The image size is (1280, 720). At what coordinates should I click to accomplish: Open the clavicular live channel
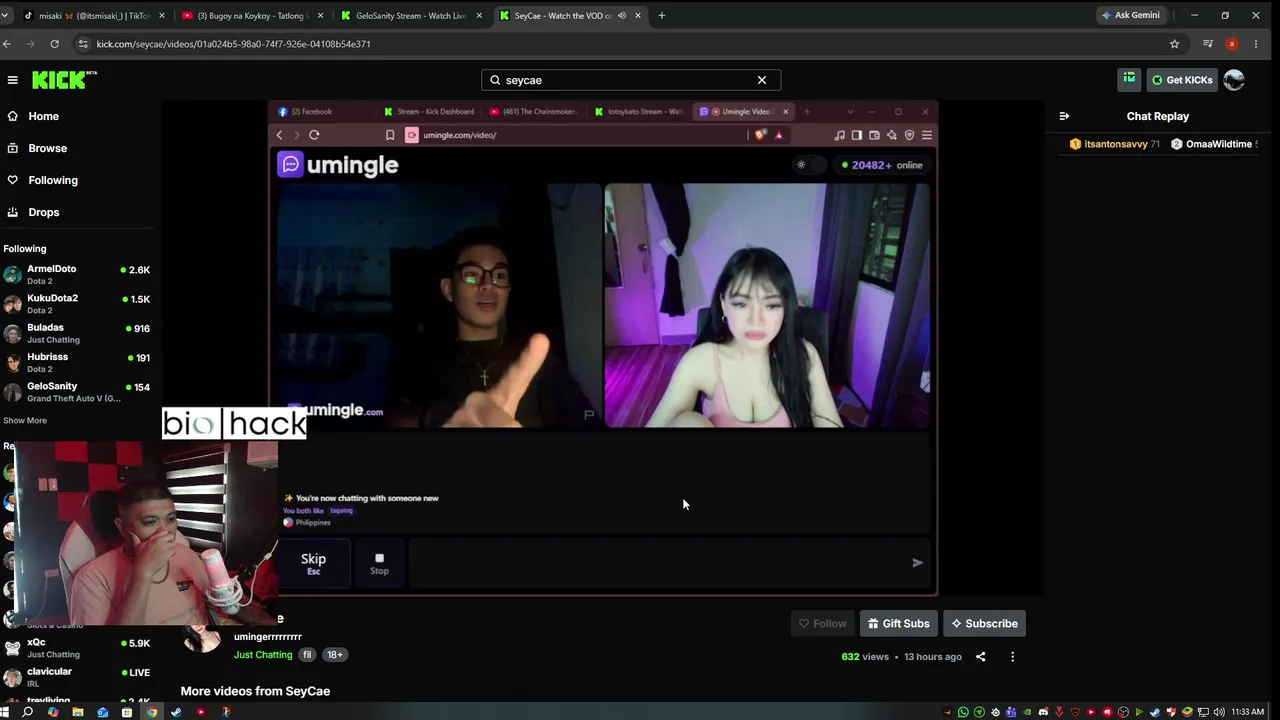point(77,677)
